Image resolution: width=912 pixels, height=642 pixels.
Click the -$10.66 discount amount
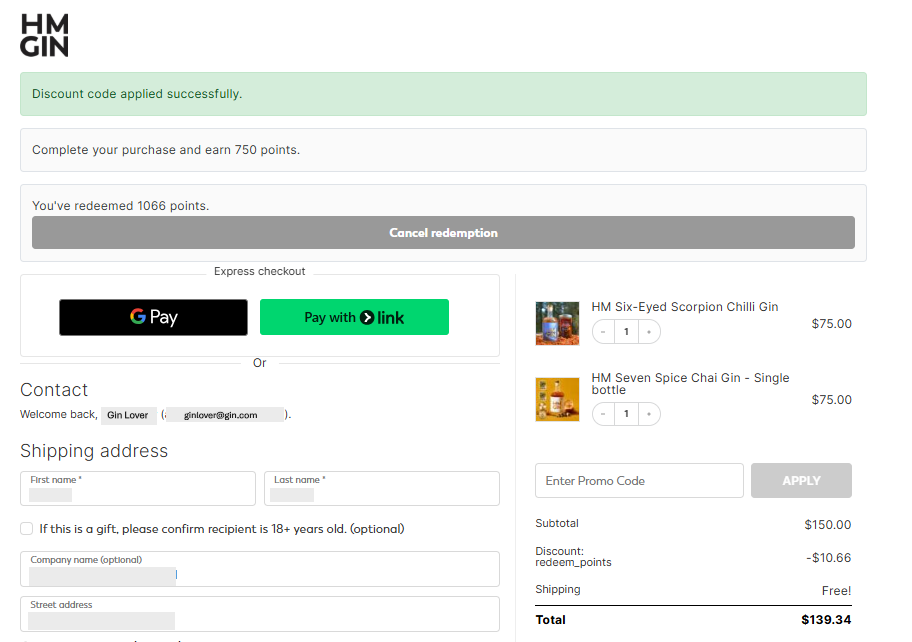[x=828, y=558]
